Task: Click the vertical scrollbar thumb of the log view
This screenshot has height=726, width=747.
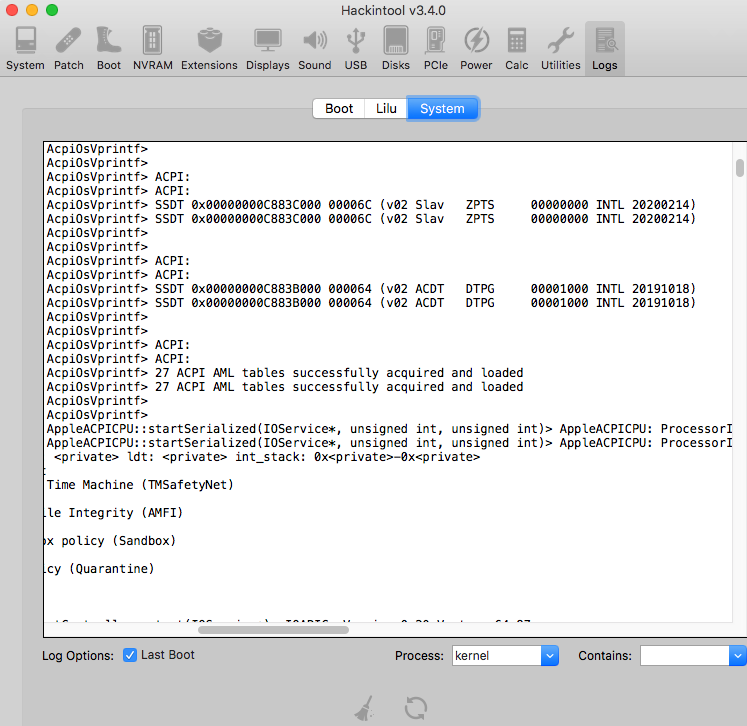Action: 739,168
